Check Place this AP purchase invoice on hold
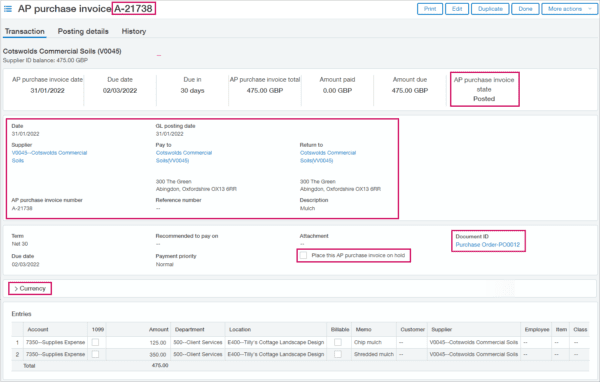Screen dimensions: 600x382 (x=303, y=255)
